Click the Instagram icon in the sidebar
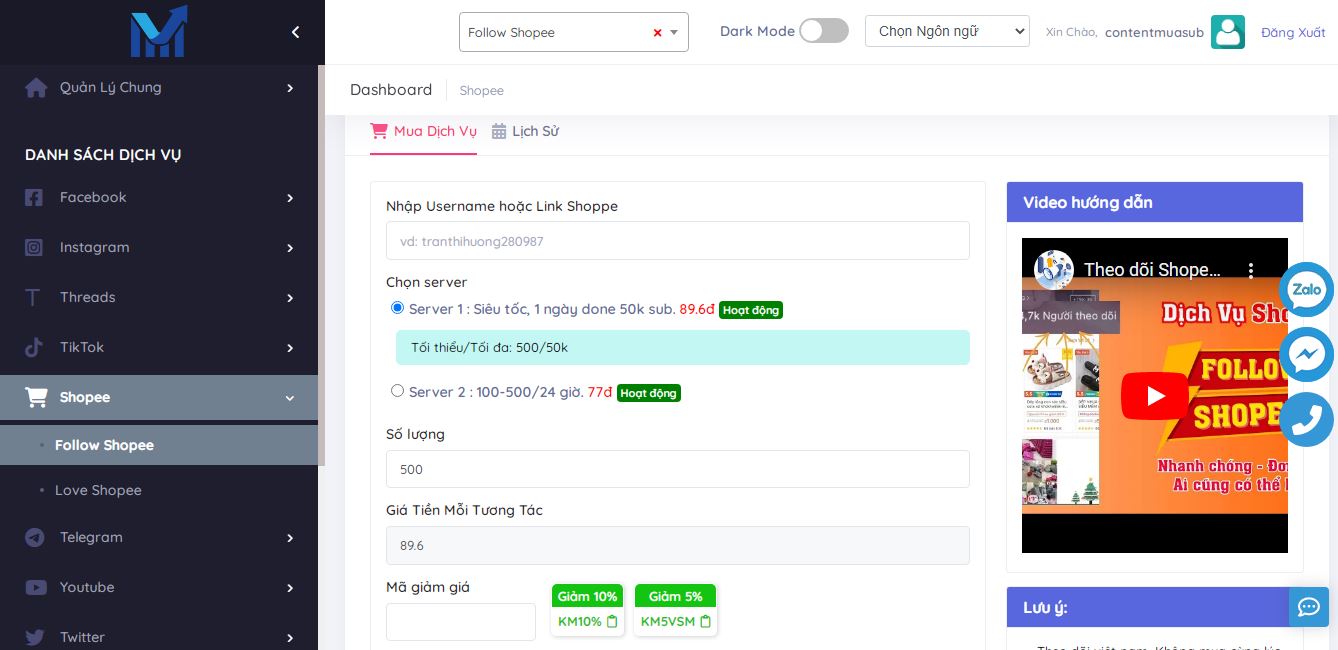The width and height of the screenshot is (1338, 650). click(34, 248)
